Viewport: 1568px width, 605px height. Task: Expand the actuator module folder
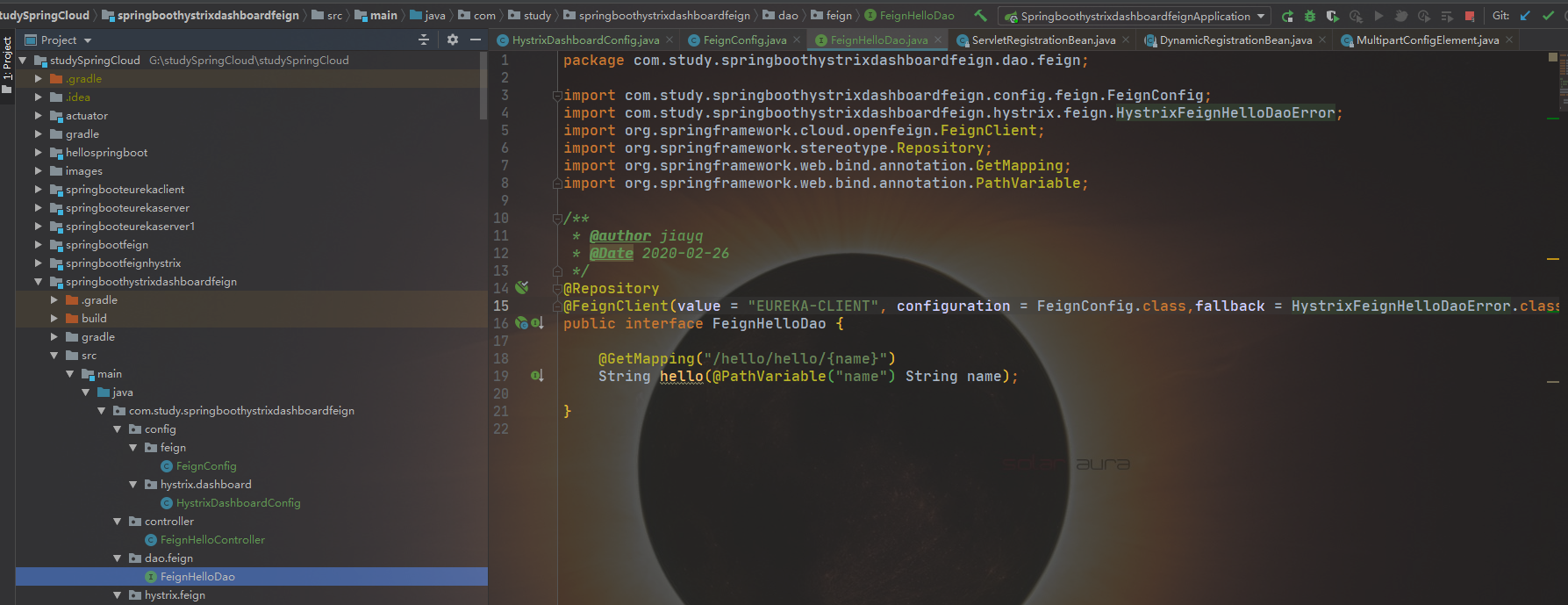point(39,116)
